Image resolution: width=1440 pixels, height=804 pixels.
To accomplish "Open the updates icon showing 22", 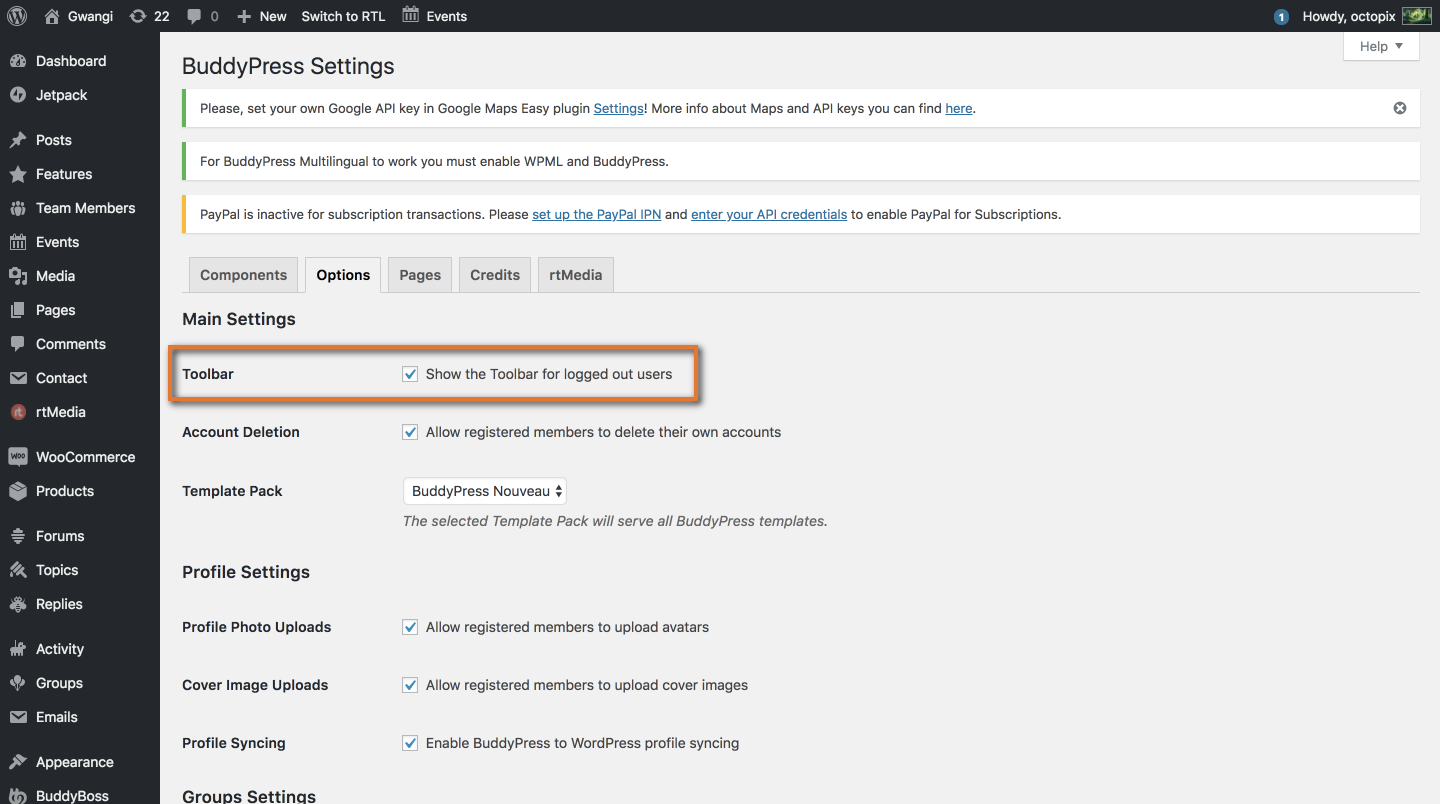I will [137, 16].
